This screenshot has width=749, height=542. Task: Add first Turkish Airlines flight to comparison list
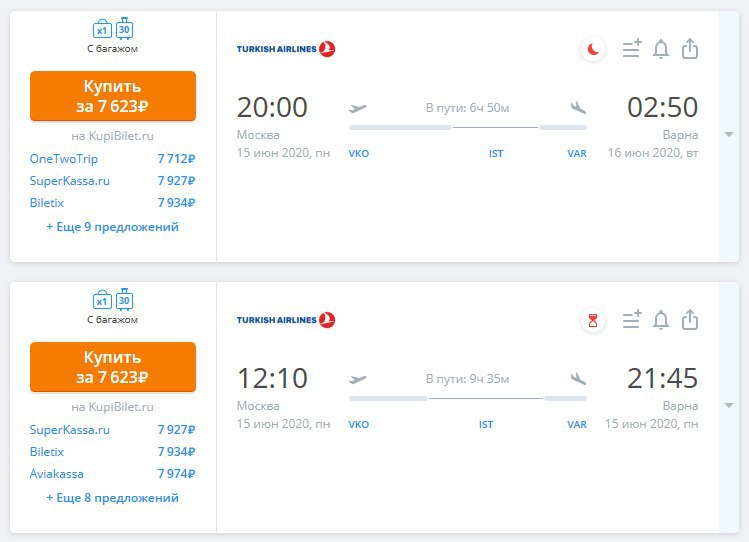pos(631,49)
